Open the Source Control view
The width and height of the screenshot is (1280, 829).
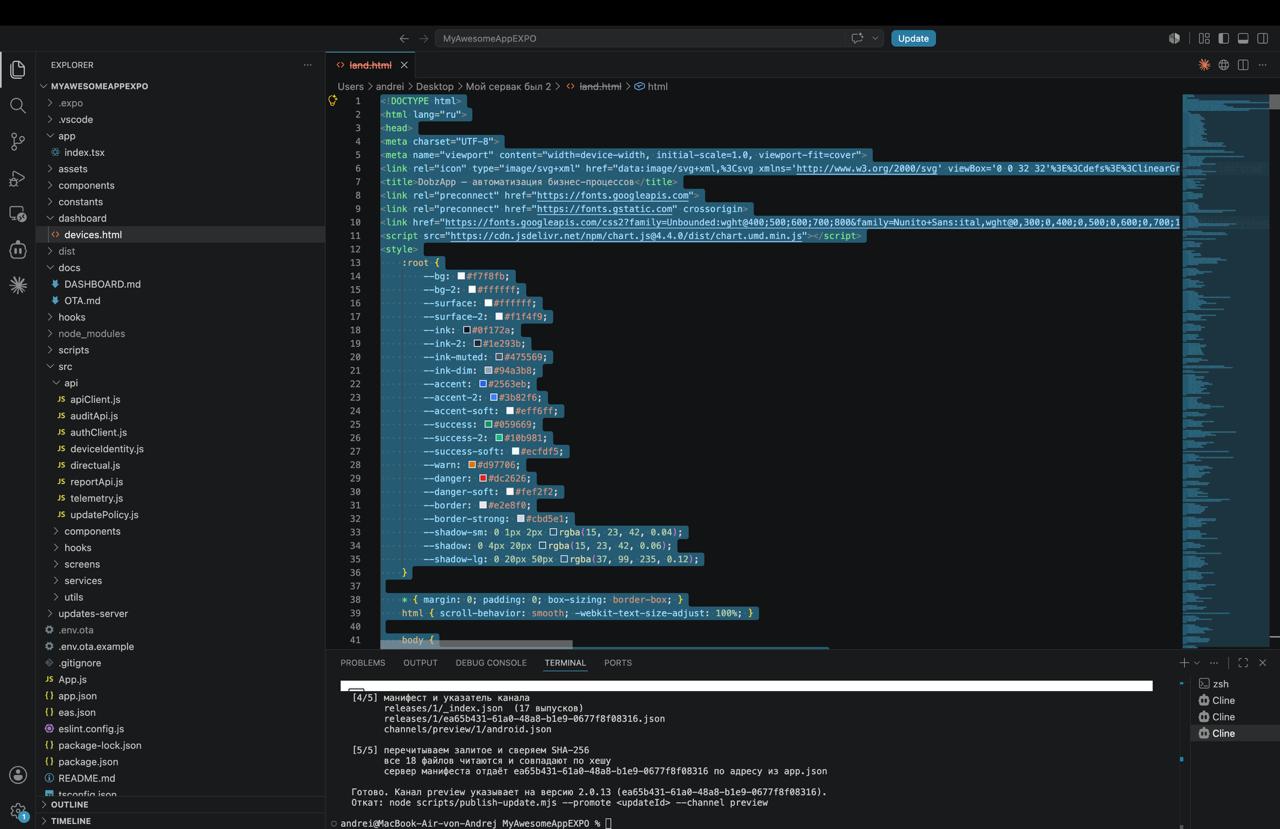[x=17, y=141]
